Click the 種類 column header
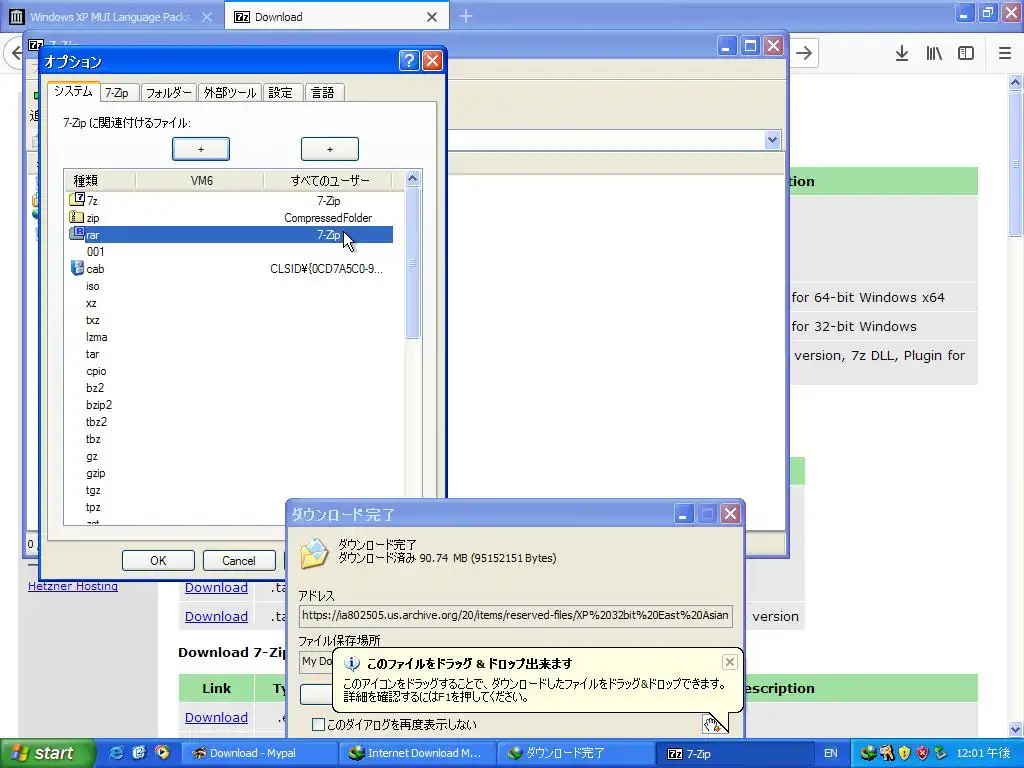 pyautogui.click(x=100, y=180)
